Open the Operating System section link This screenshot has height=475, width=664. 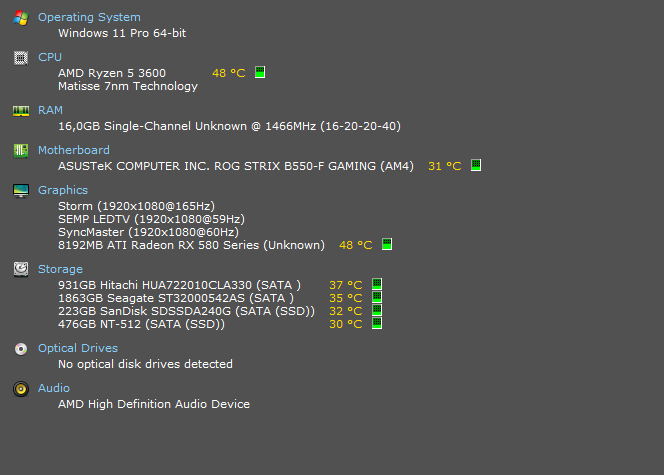pos(89,17)
